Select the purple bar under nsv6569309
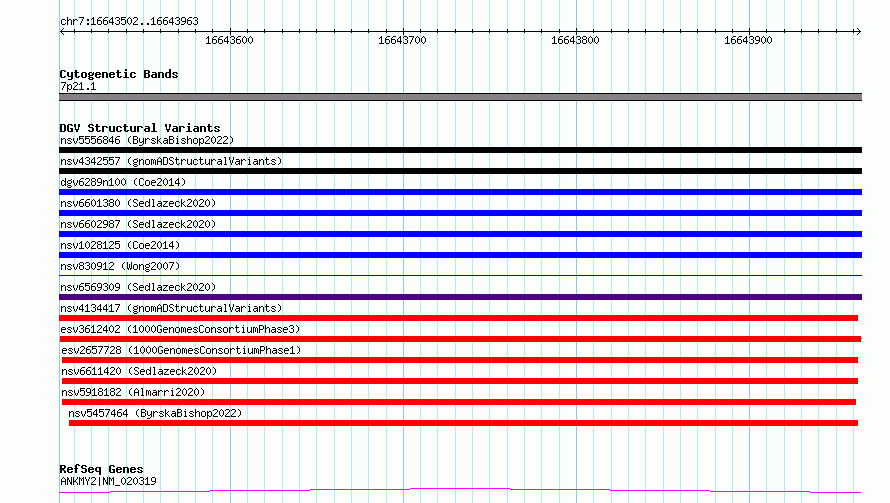890x503 pixels. [460, 297]
